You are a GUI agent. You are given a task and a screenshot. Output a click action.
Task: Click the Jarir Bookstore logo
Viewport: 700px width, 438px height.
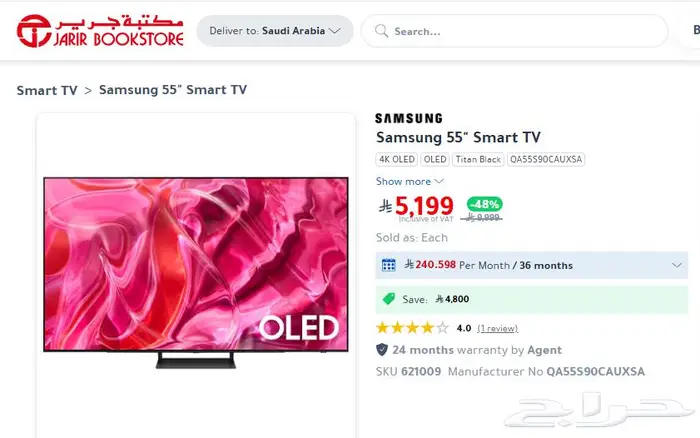tap(100, 30)
